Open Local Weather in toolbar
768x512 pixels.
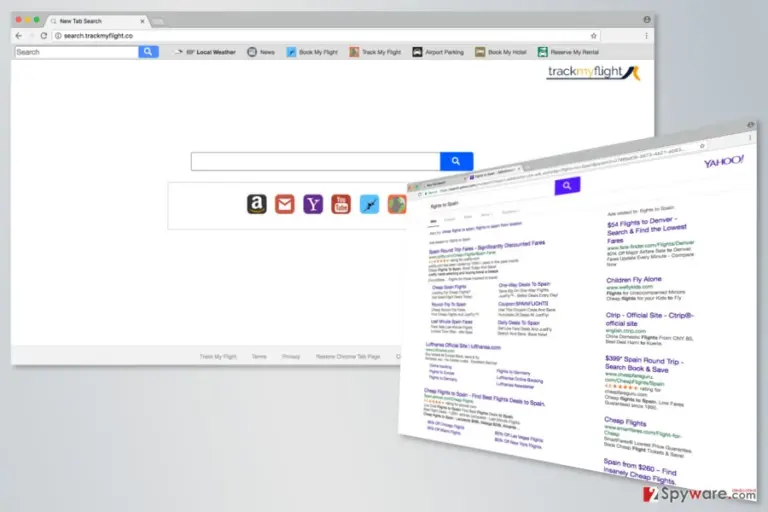click(x=205, y=52)
